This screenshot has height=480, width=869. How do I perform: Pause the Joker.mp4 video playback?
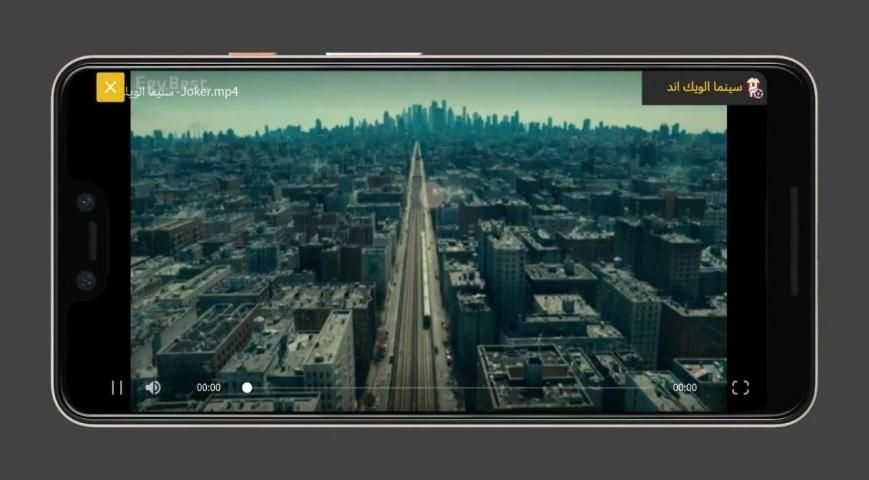click(117, 387)
